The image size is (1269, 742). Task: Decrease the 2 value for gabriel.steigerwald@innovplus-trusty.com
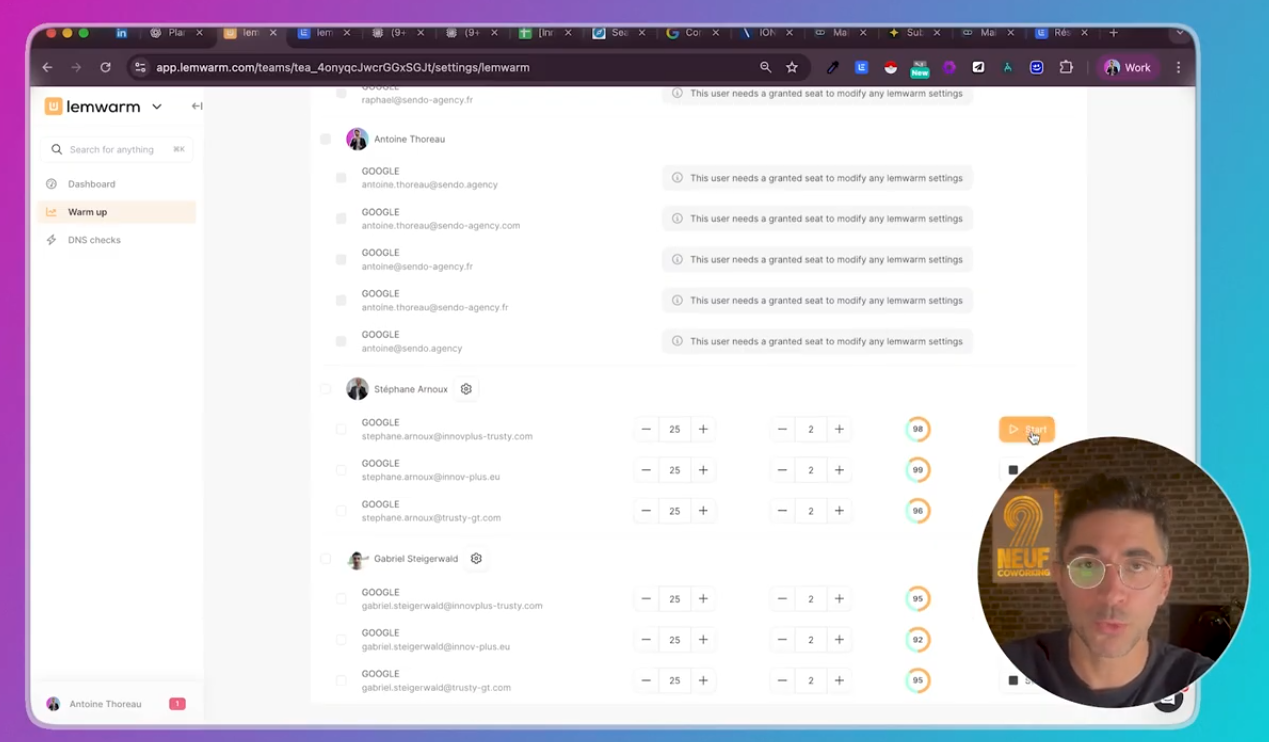782,599
